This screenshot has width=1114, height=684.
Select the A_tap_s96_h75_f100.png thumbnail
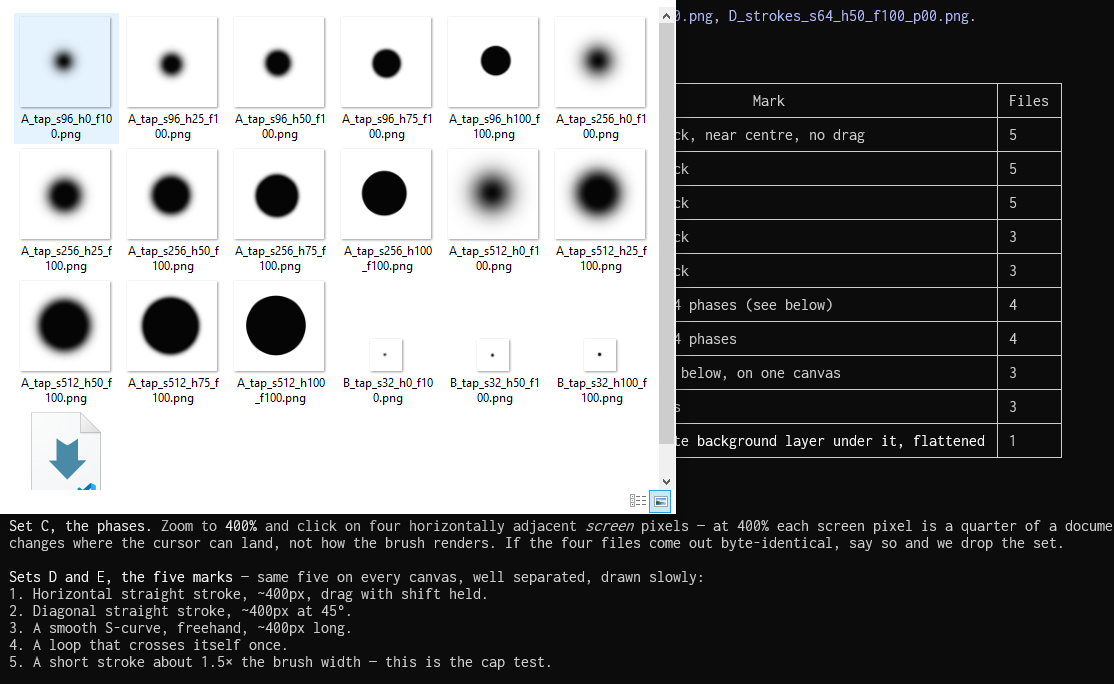tap(386, 62)
